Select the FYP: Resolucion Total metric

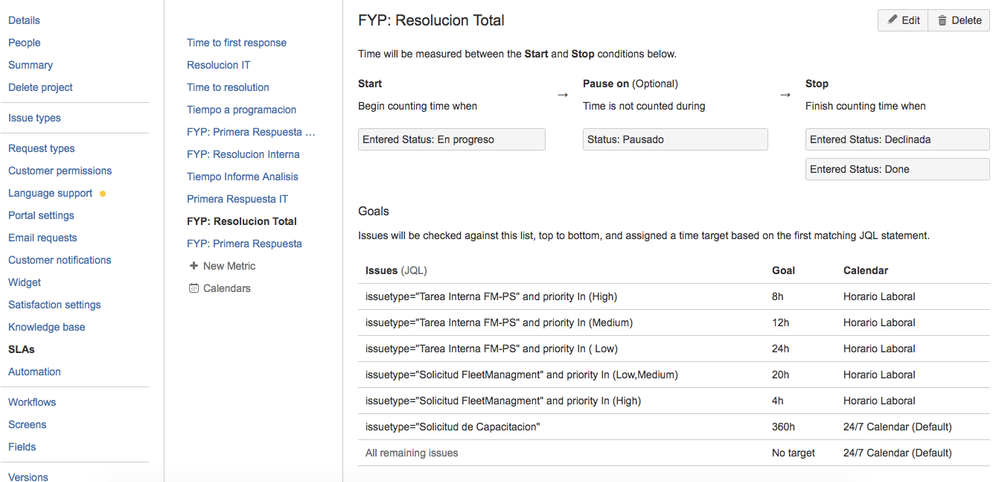pos(242,222)
